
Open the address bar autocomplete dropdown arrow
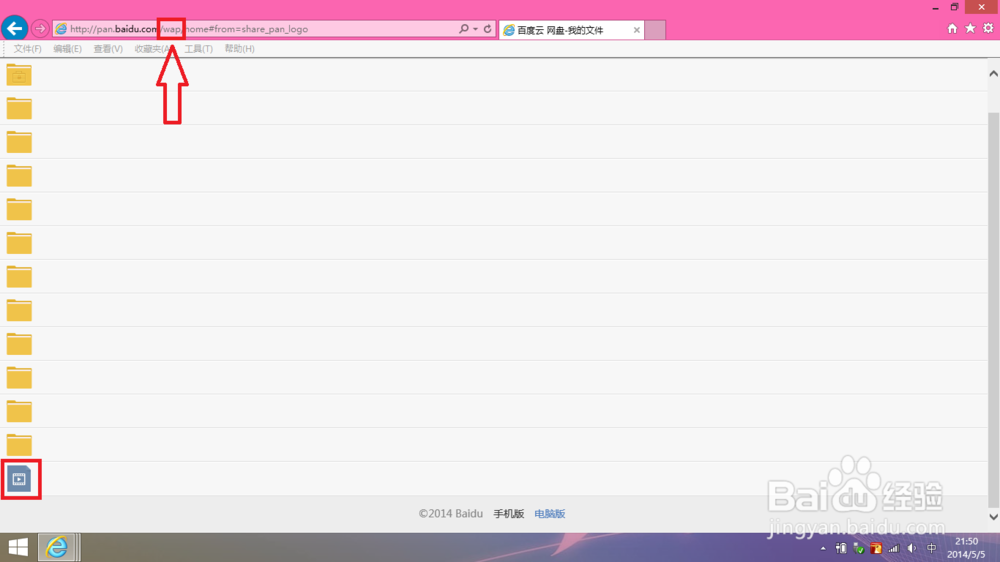[x=475, y=29]
